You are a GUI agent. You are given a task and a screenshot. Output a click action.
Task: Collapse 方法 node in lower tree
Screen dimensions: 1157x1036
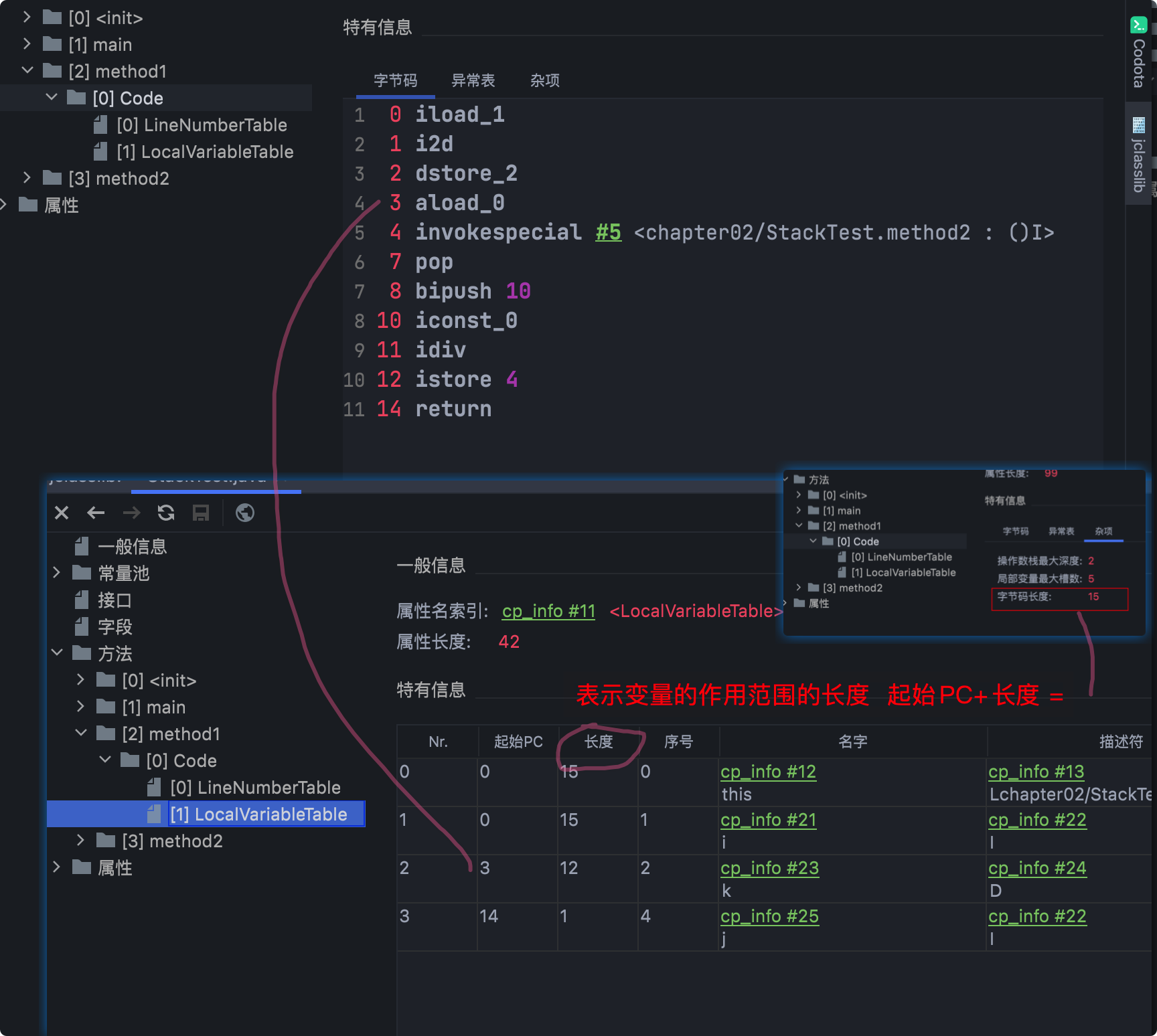pyautogui.click(x=57, y=653)
